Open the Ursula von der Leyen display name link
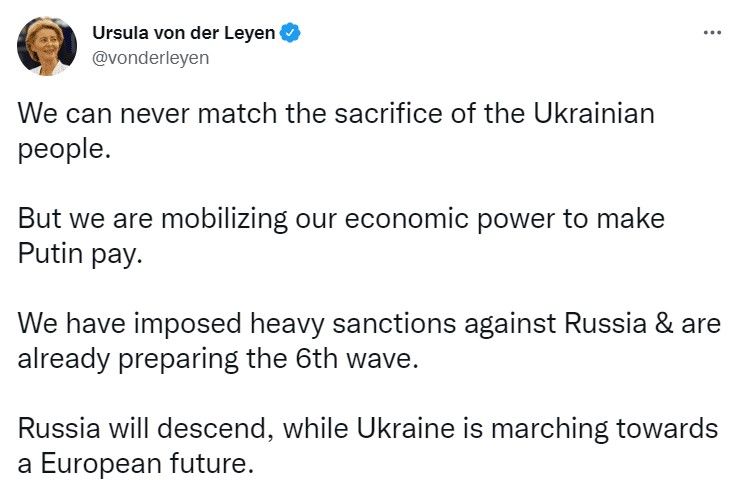The height and width of the screenshot is (486, 742). click(x=184, y=33)
